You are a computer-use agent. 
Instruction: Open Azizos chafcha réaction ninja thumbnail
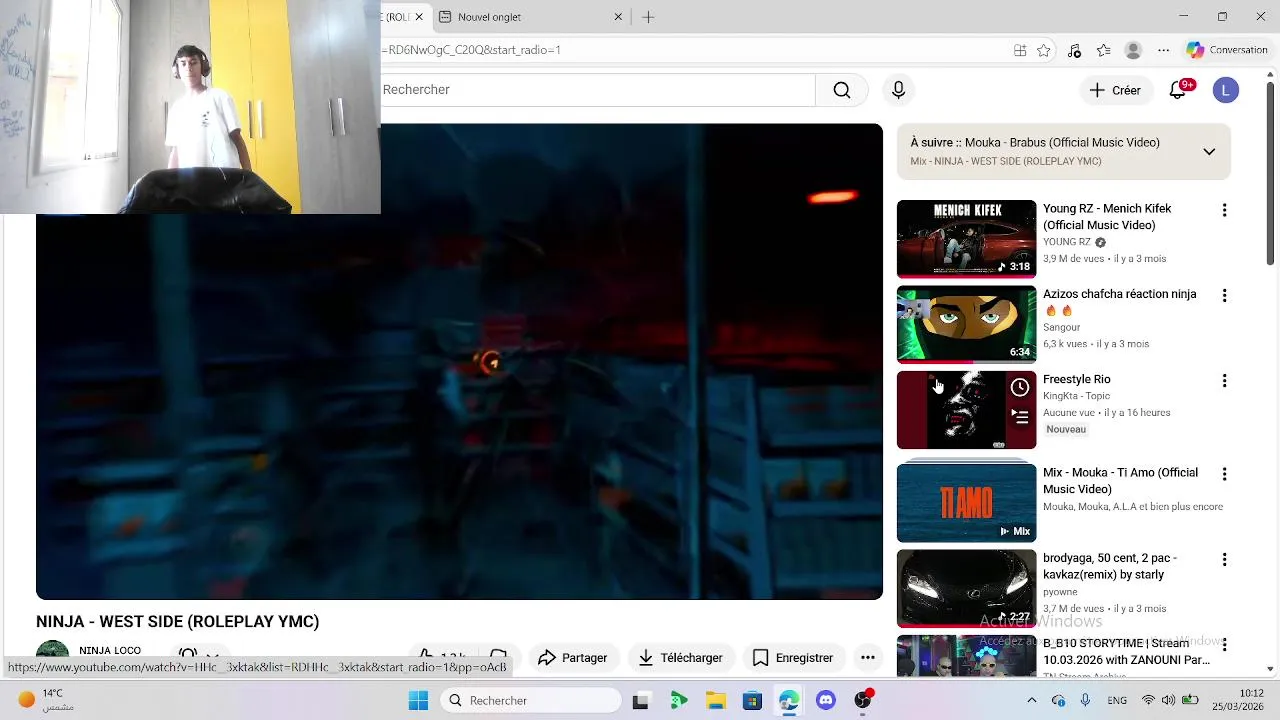966,324
